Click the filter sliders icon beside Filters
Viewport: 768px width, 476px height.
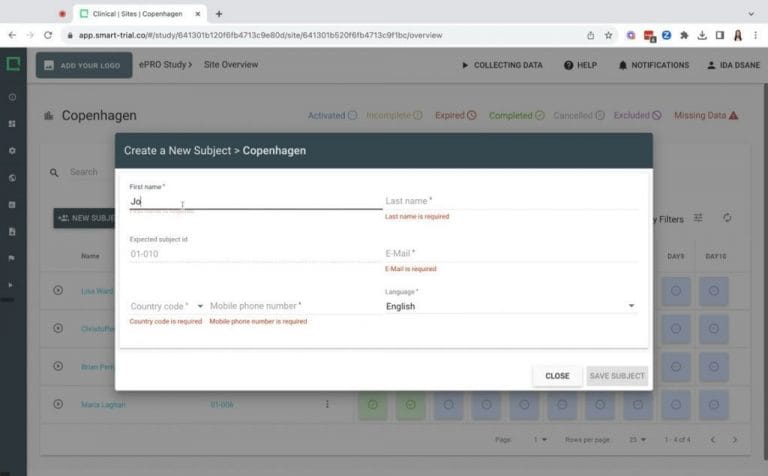(699, 218)
